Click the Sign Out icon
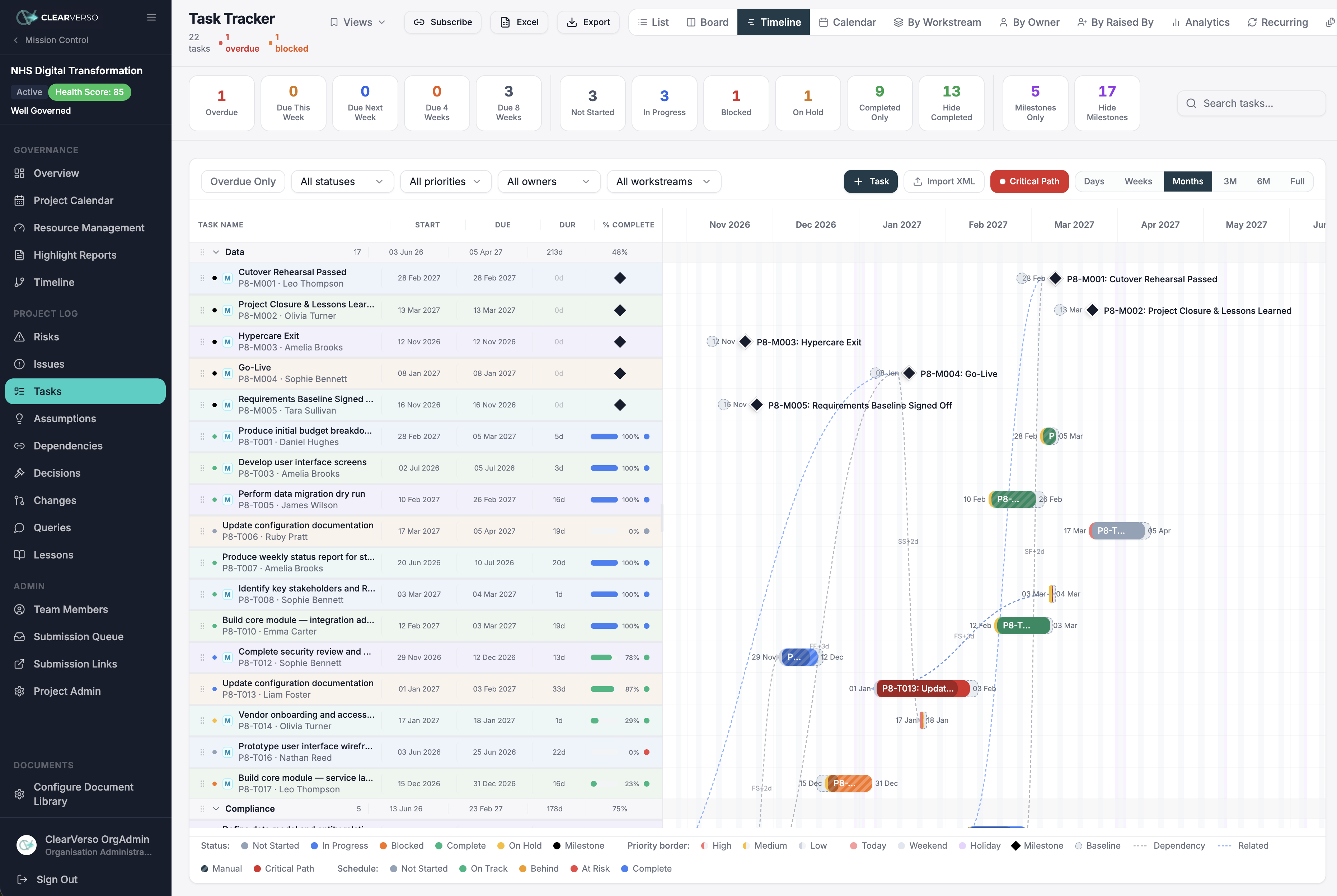Image resolution: width=1337 pixels, height=896 pixels. pos(22,880)
